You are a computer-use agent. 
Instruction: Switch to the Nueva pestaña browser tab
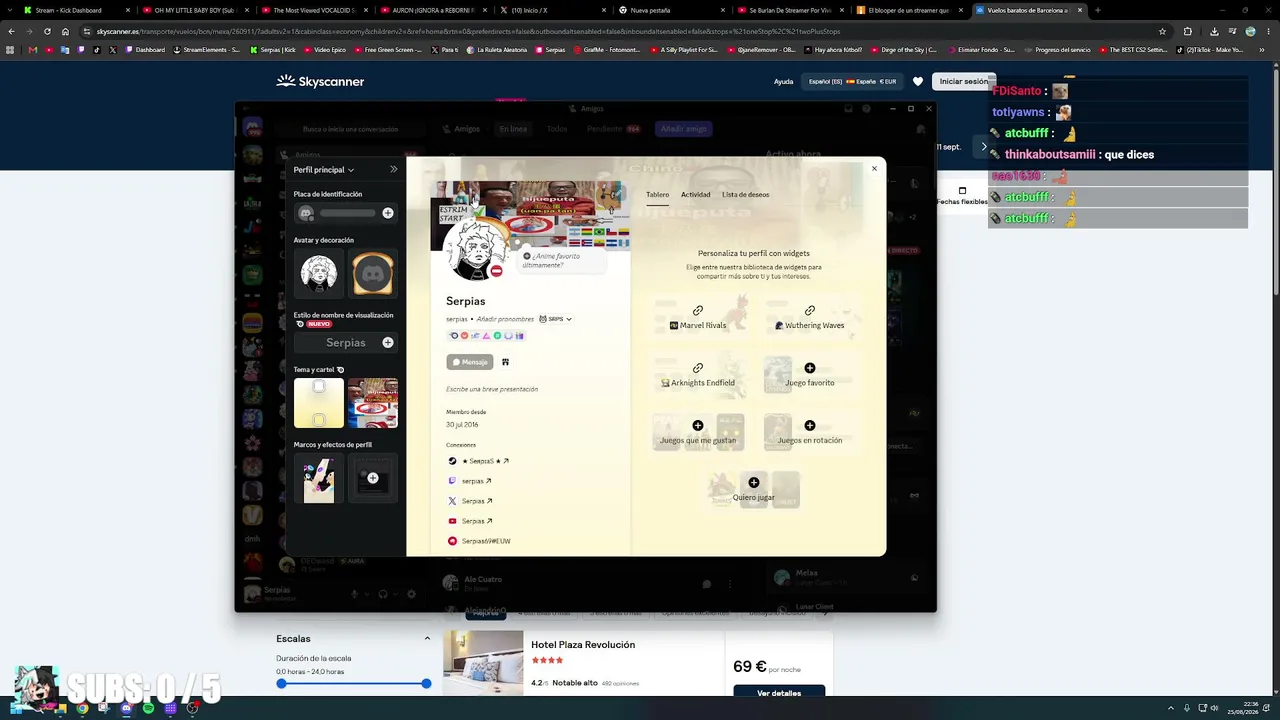click(672, 10)
